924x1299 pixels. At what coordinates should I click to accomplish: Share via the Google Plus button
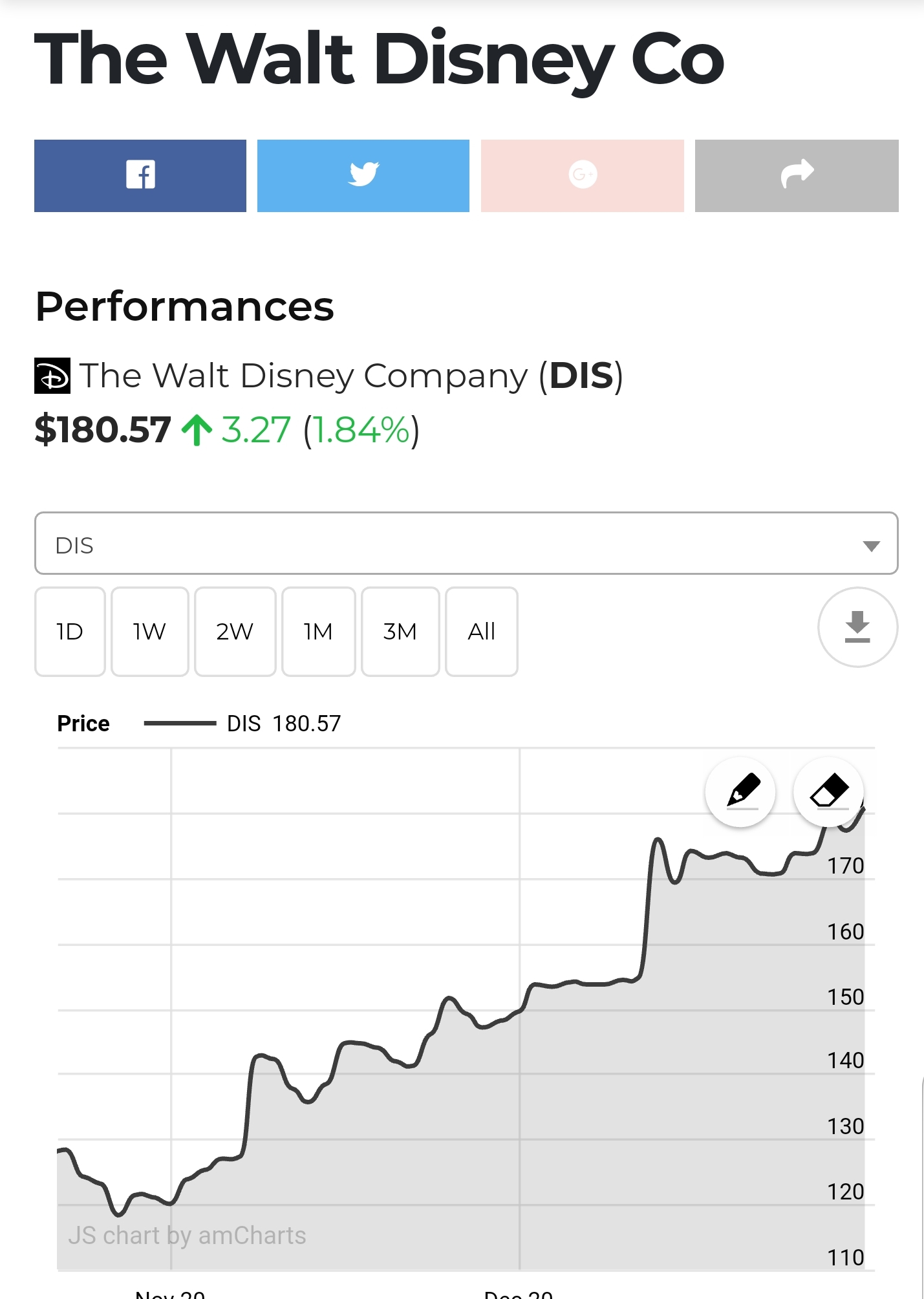[x=583, y=176]
